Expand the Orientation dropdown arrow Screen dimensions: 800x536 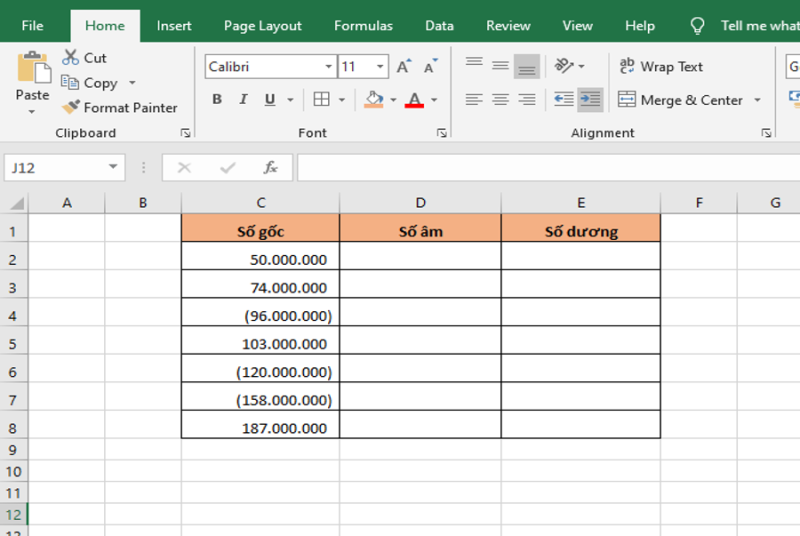click(582, 66)
